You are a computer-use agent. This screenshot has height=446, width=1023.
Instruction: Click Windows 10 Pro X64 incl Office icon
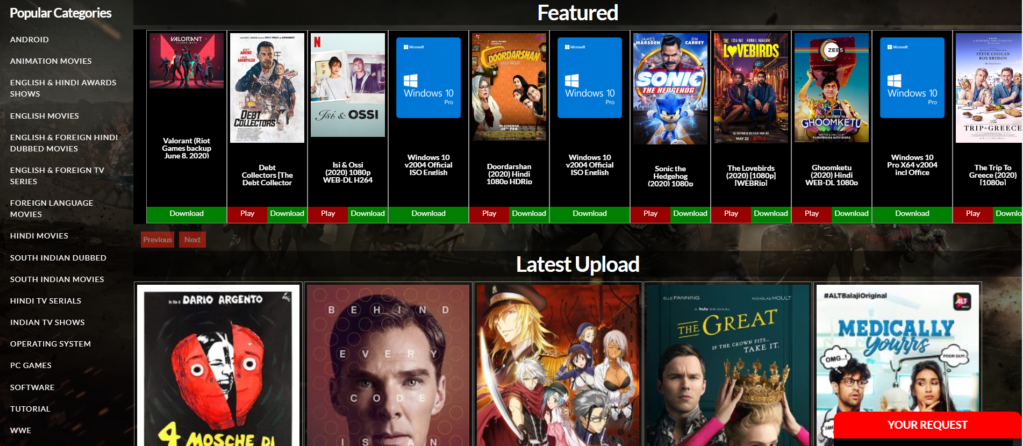click(x=912, y=78)
